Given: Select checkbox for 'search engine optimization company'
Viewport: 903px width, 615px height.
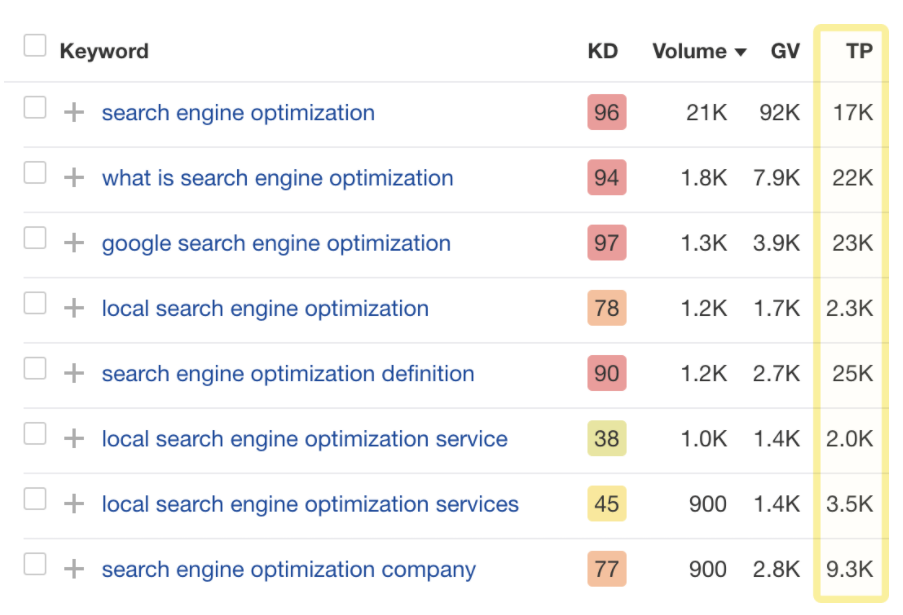Looking at the screenshot, I should click(35, 564).
